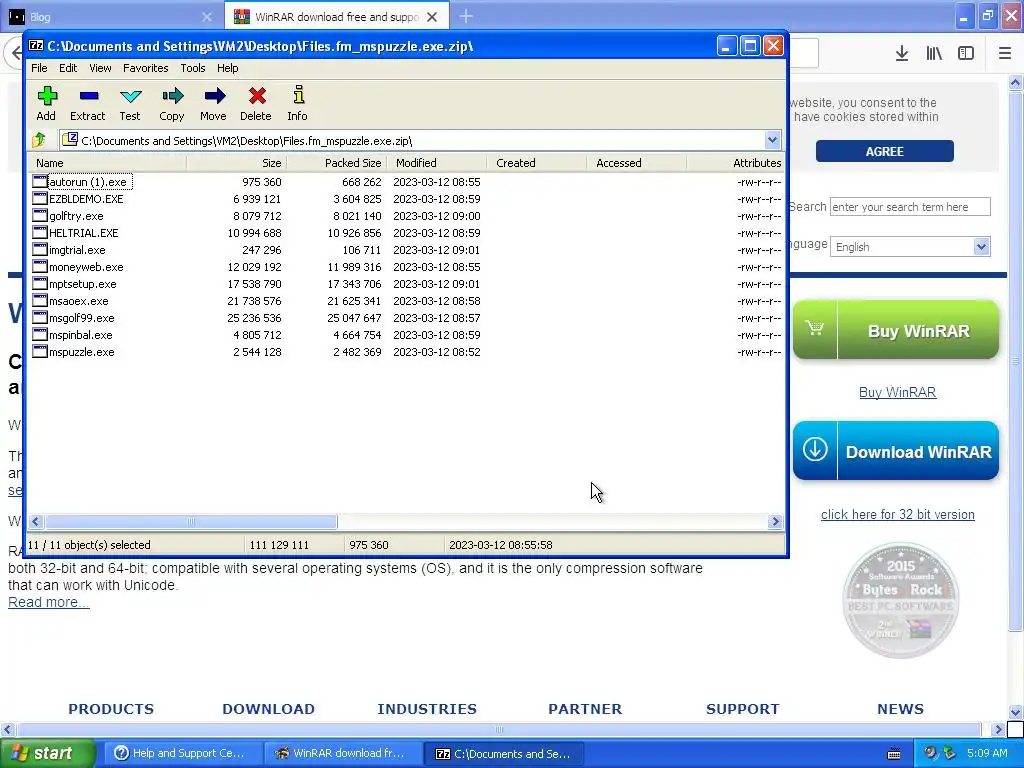This screenshot has height=768, width=1024.
Task: Sort by the Attributes column header
Action: 735,163
